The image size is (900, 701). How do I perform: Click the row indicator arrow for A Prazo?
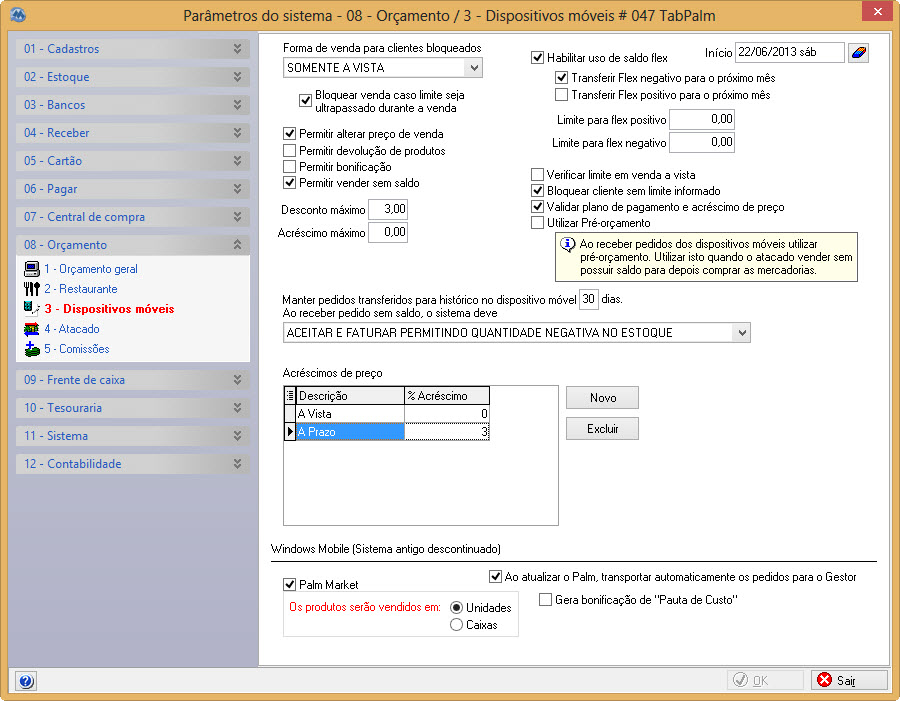click(x=290, y=431)
